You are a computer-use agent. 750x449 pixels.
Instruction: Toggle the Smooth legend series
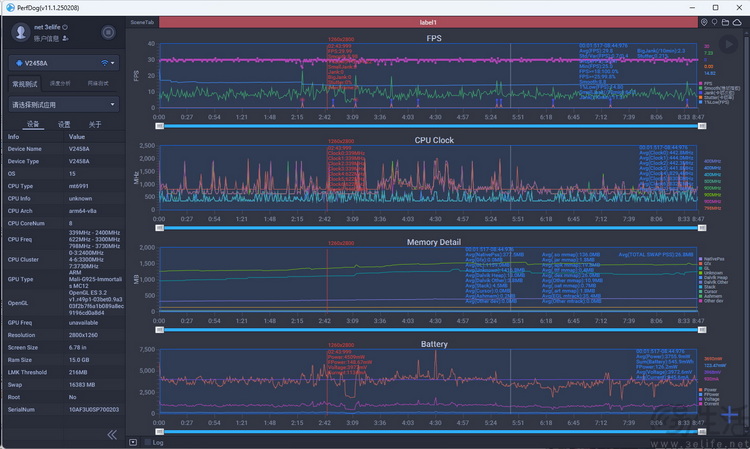[719, 88]
